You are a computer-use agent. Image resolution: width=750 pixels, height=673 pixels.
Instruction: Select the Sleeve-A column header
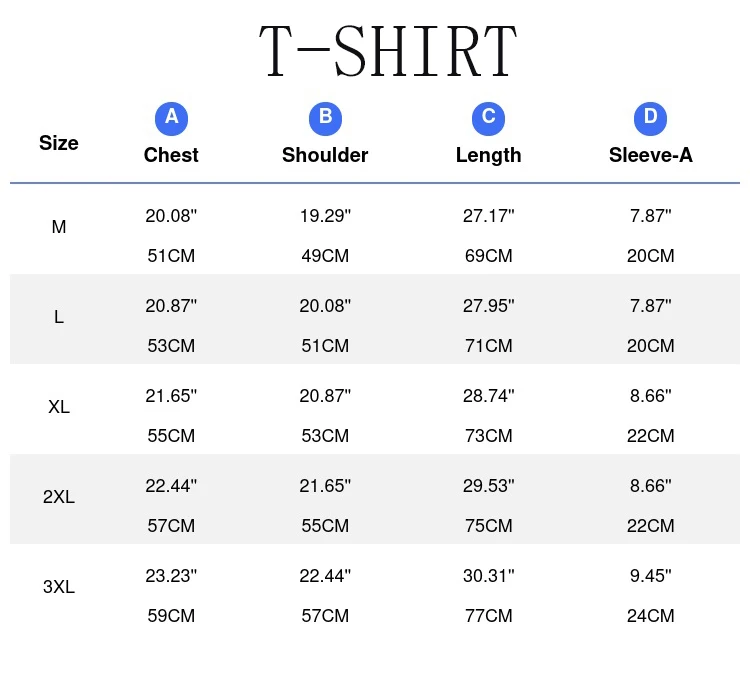point(650,155)
